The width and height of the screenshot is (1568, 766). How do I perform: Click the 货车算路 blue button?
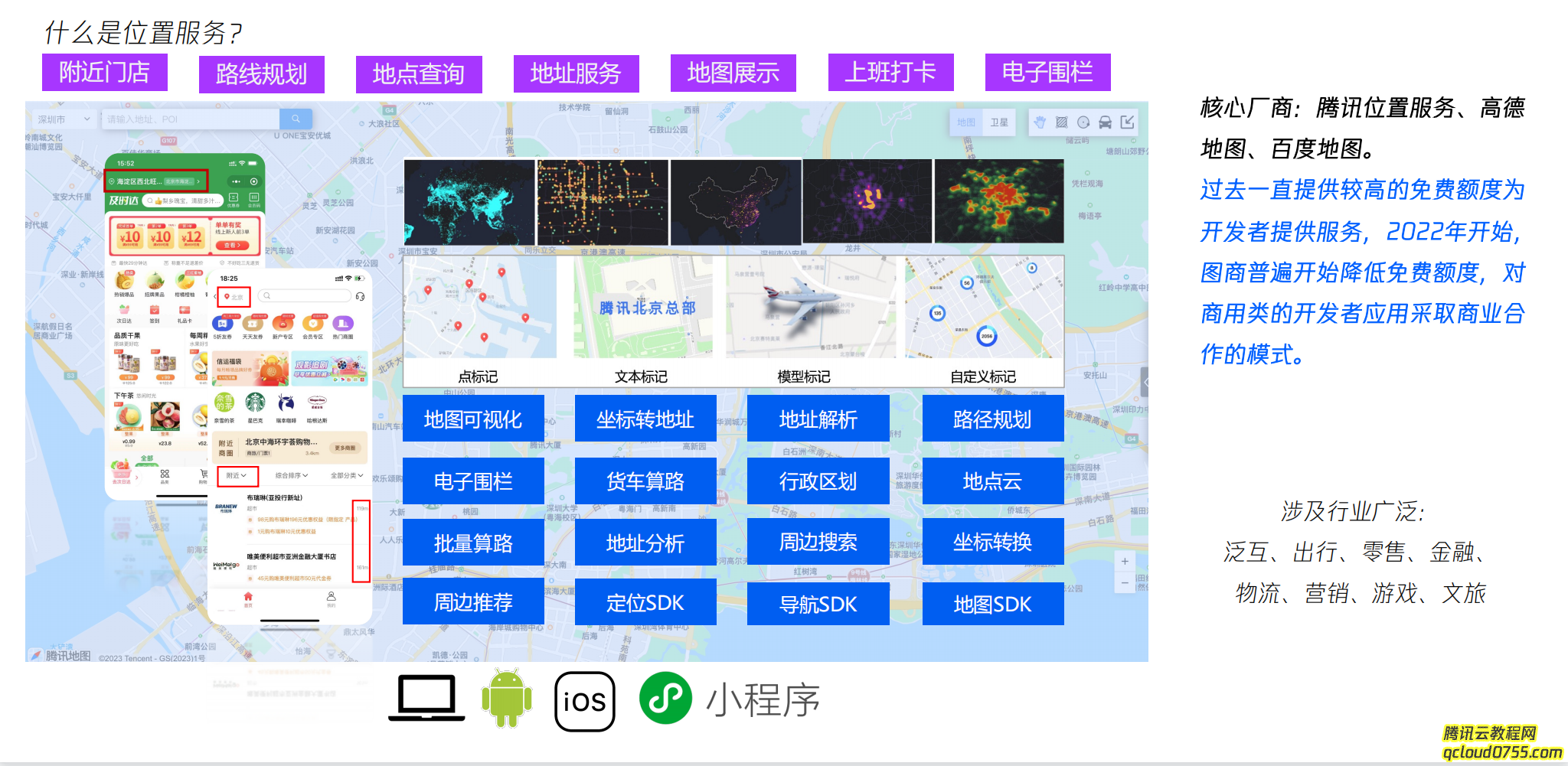point(645,481)
